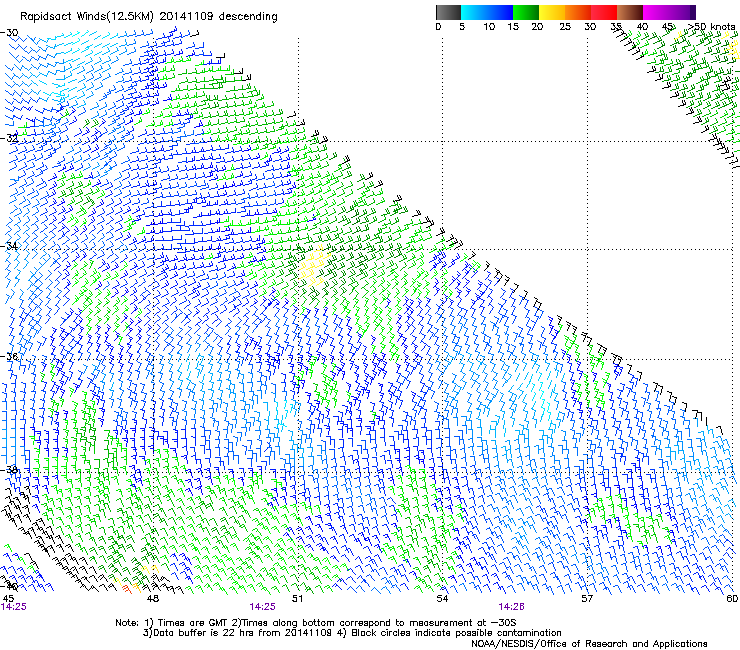The image size is (740, 650).
Task: Click the '10' label under the color bar
Action: coord(489,27)
